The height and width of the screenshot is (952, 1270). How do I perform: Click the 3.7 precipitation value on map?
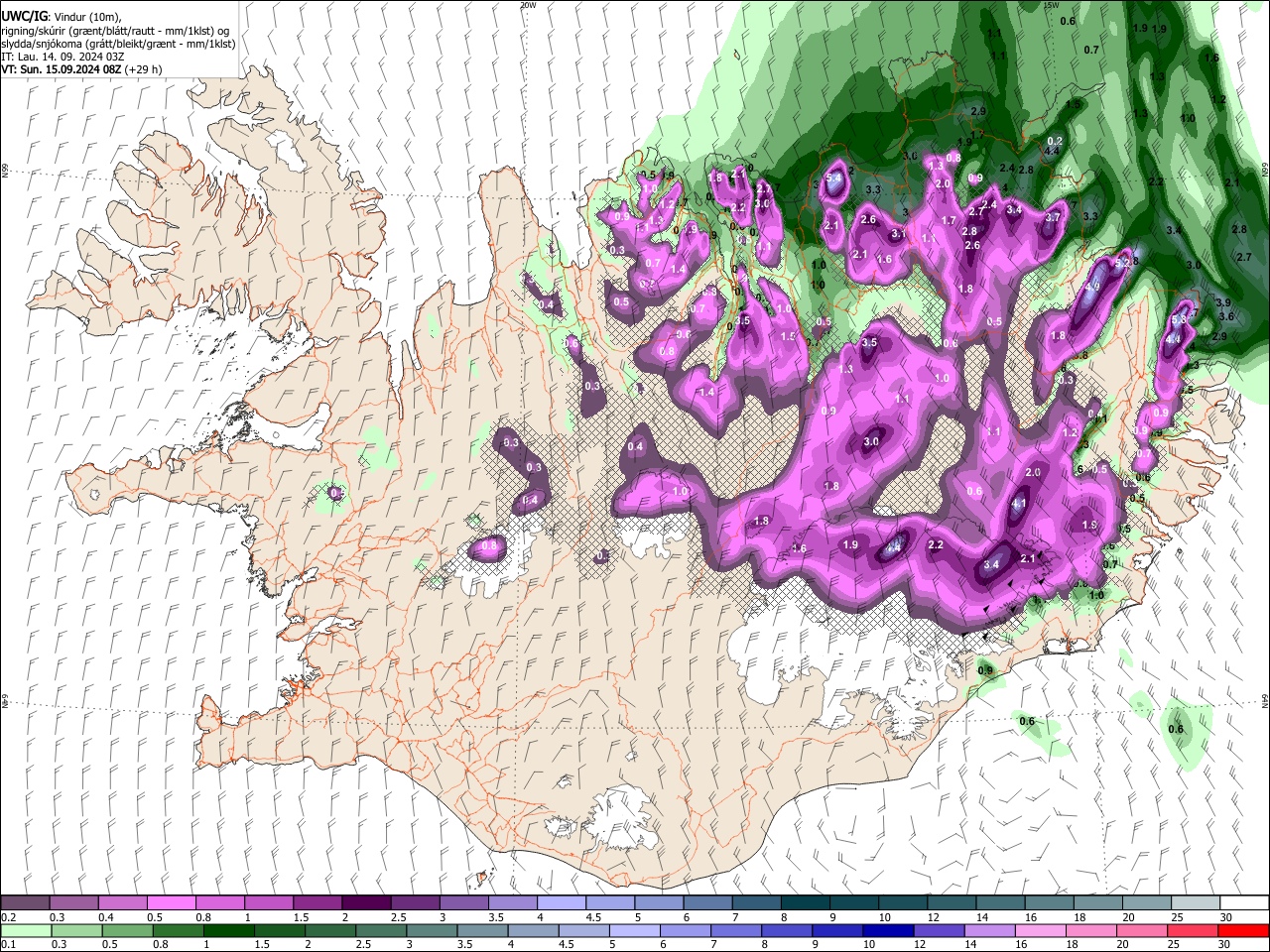(1053, 217)
